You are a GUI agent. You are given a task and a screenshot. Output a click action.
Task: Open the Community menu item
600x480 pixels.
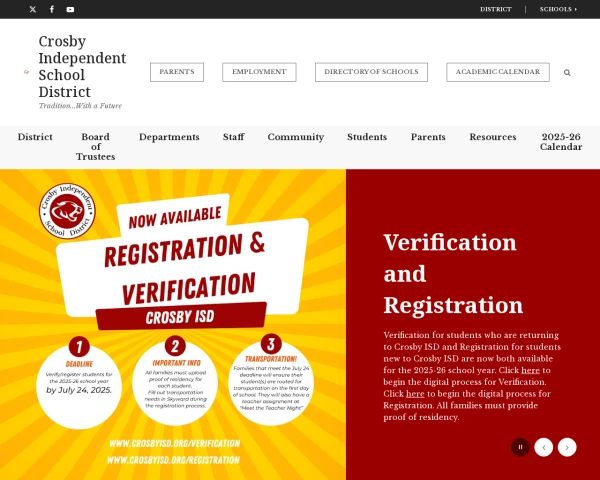point(296,137)
